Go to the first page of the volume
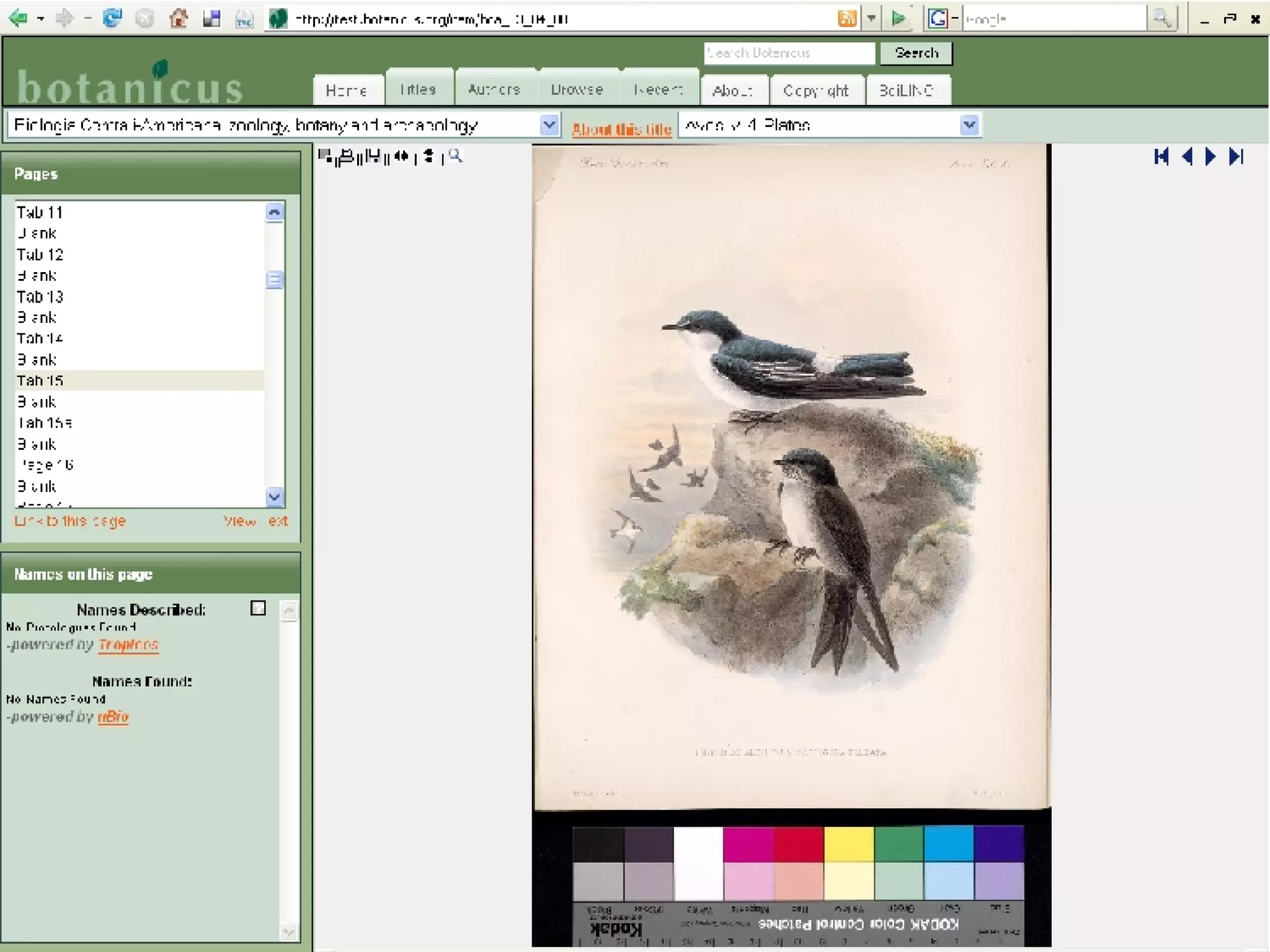Image resolution: width=1270 pixels, height=952 pixels. point(1161,157)
